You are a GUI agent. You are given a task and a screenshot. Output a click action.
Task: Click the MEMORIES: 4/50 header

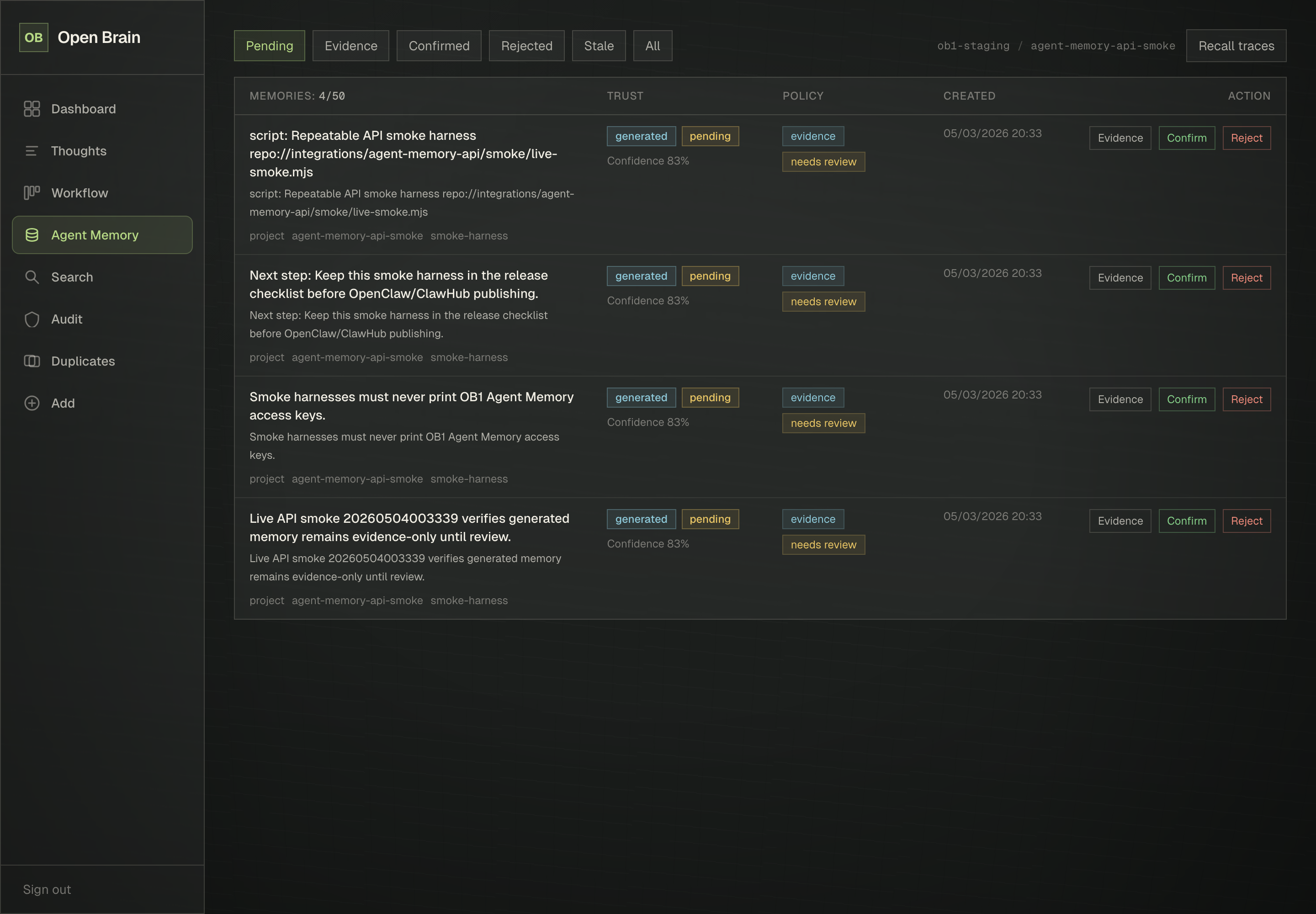coord(297,96)
